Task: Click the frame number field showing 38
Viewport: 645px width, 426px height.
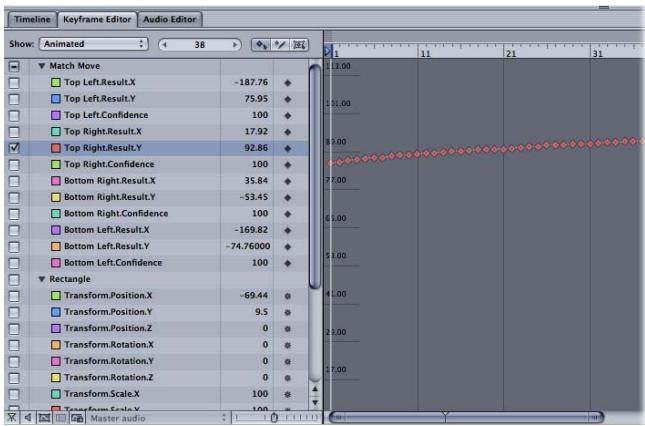Action: click(x=200, y=44)
